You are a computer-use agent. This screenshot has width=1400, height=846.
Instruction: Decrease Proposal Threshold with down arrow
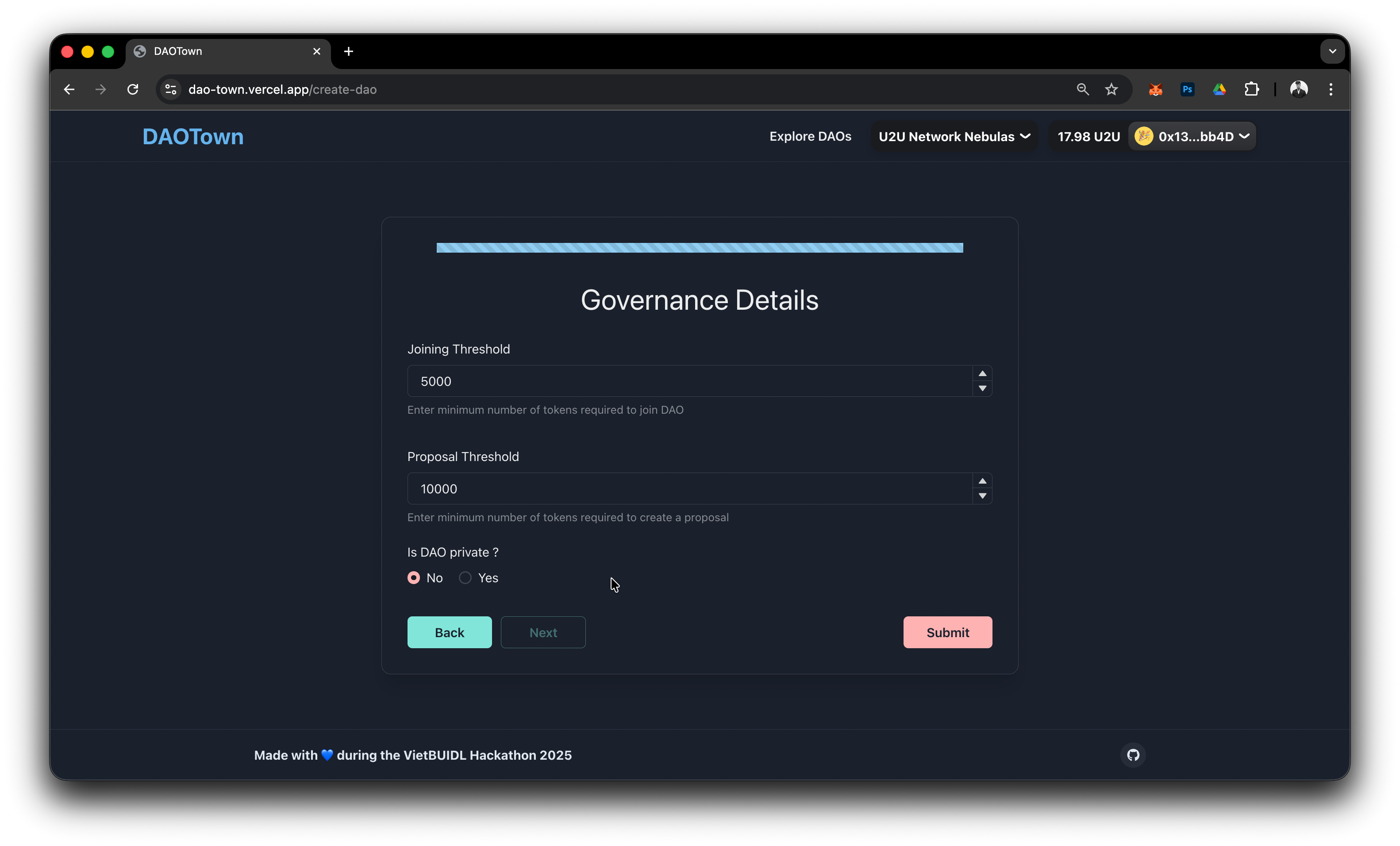point(982,496)
